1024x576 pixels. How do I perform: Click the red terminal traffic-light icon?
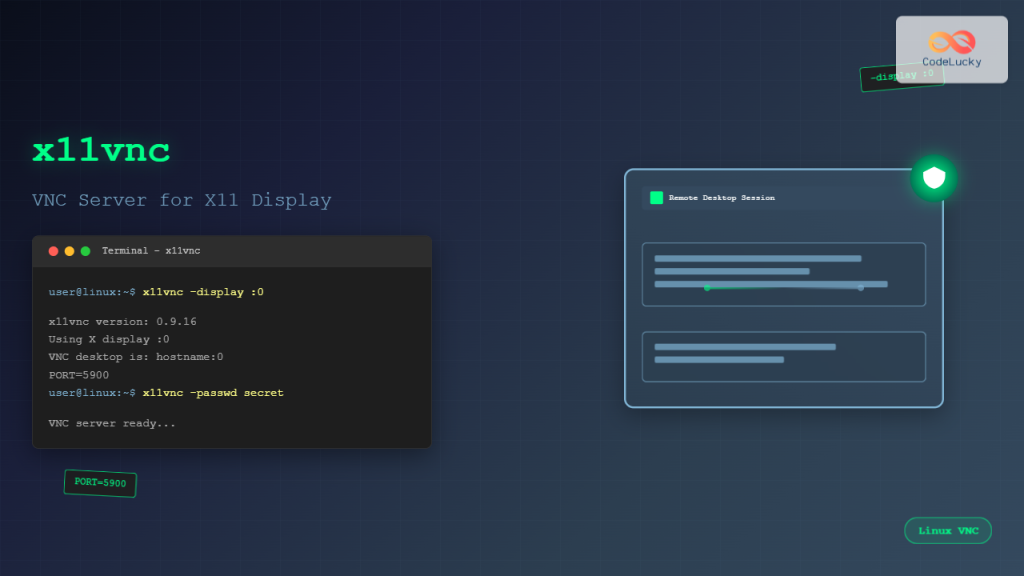click(53, 251)
